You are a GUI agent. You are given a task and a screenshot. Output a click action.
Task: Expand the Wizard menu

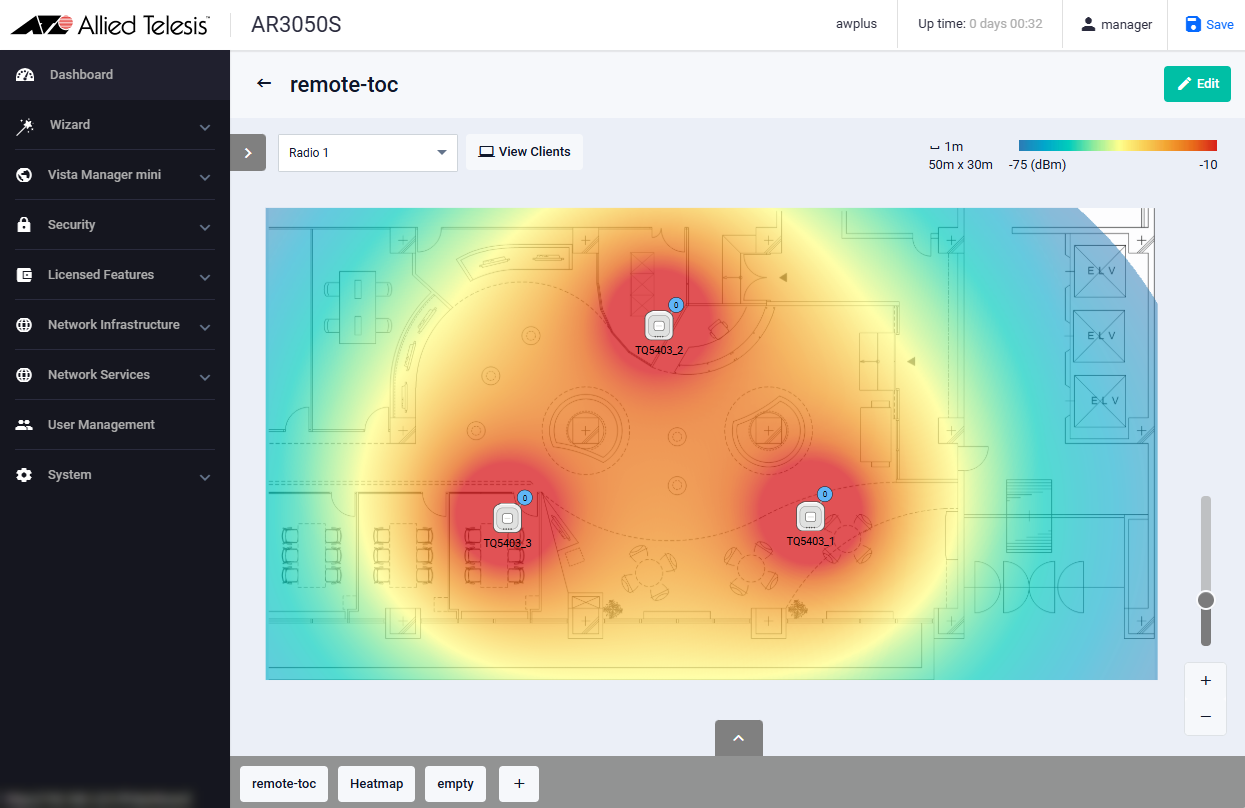115,125
